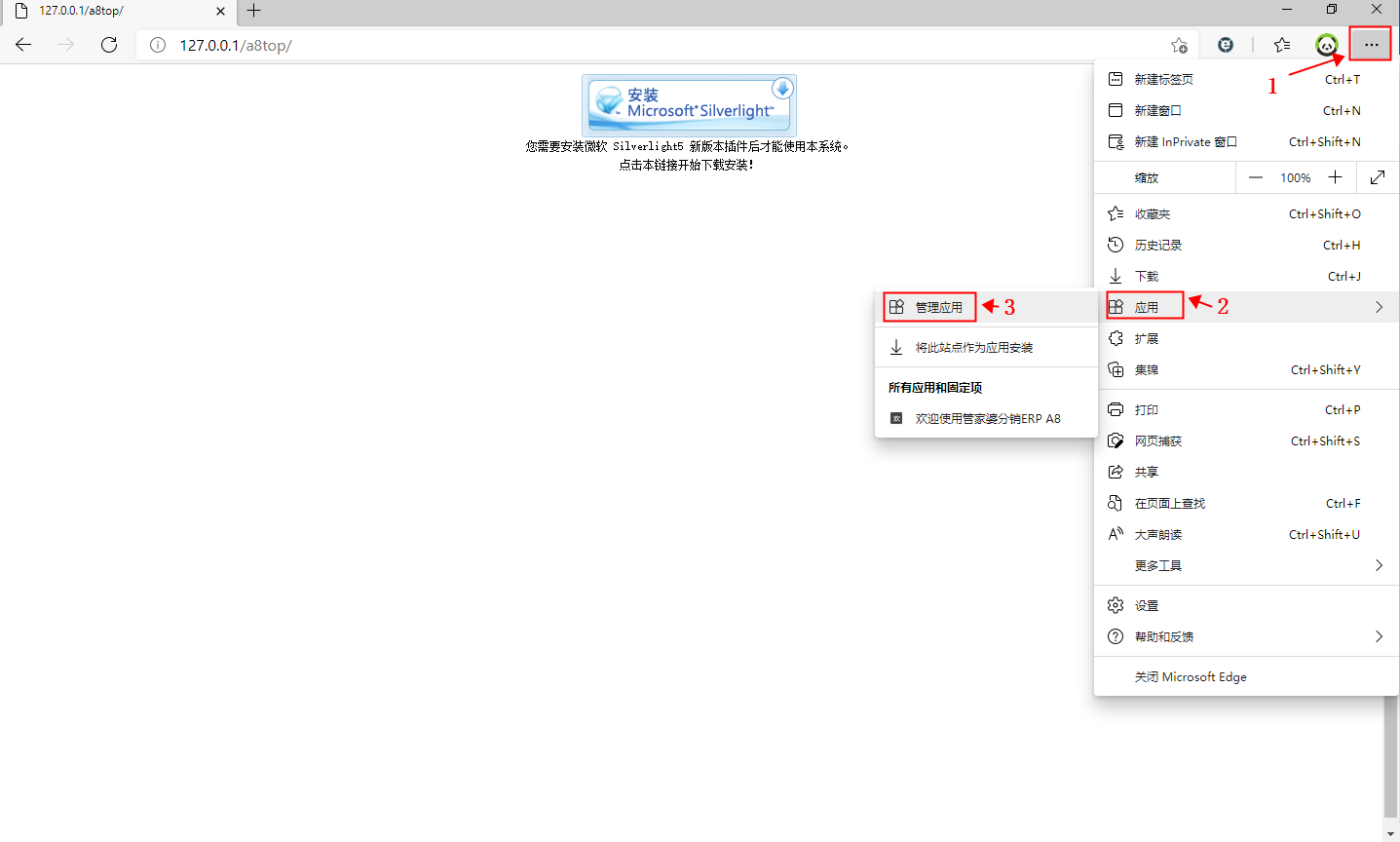Screen dimensions: 1400x842
Task: Click the 历史记录 clock icon
Action: point(1116,245)
